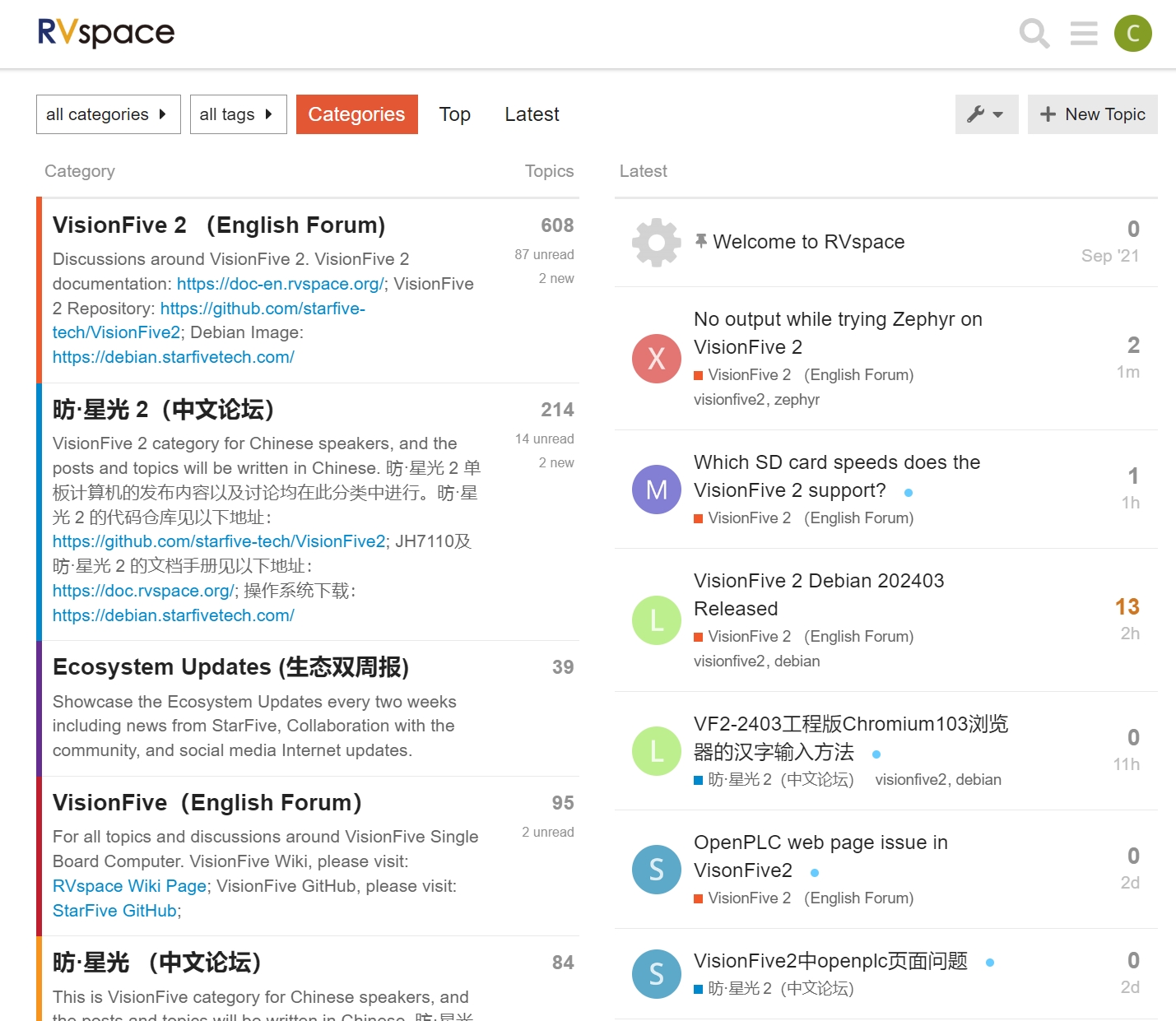This screenshot has width=1176, height=1021.
Task: Open VisionFive2中openplc页面问题 topic
Action: coord(830,961)
